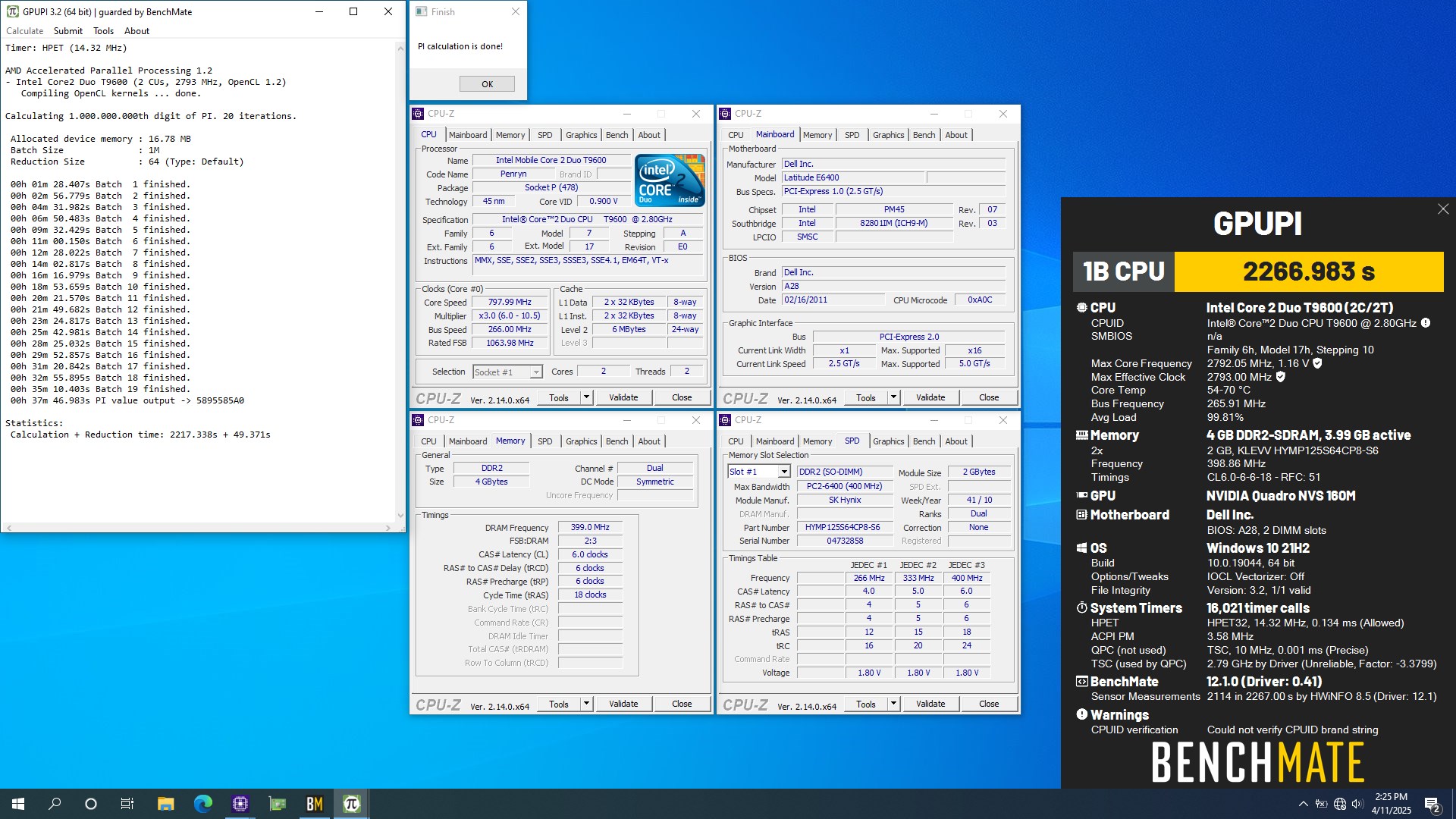This screenshot has height=819, width=1456.
Task: Open the About menu in GPUPI
Action: click(x=136, y=31)
